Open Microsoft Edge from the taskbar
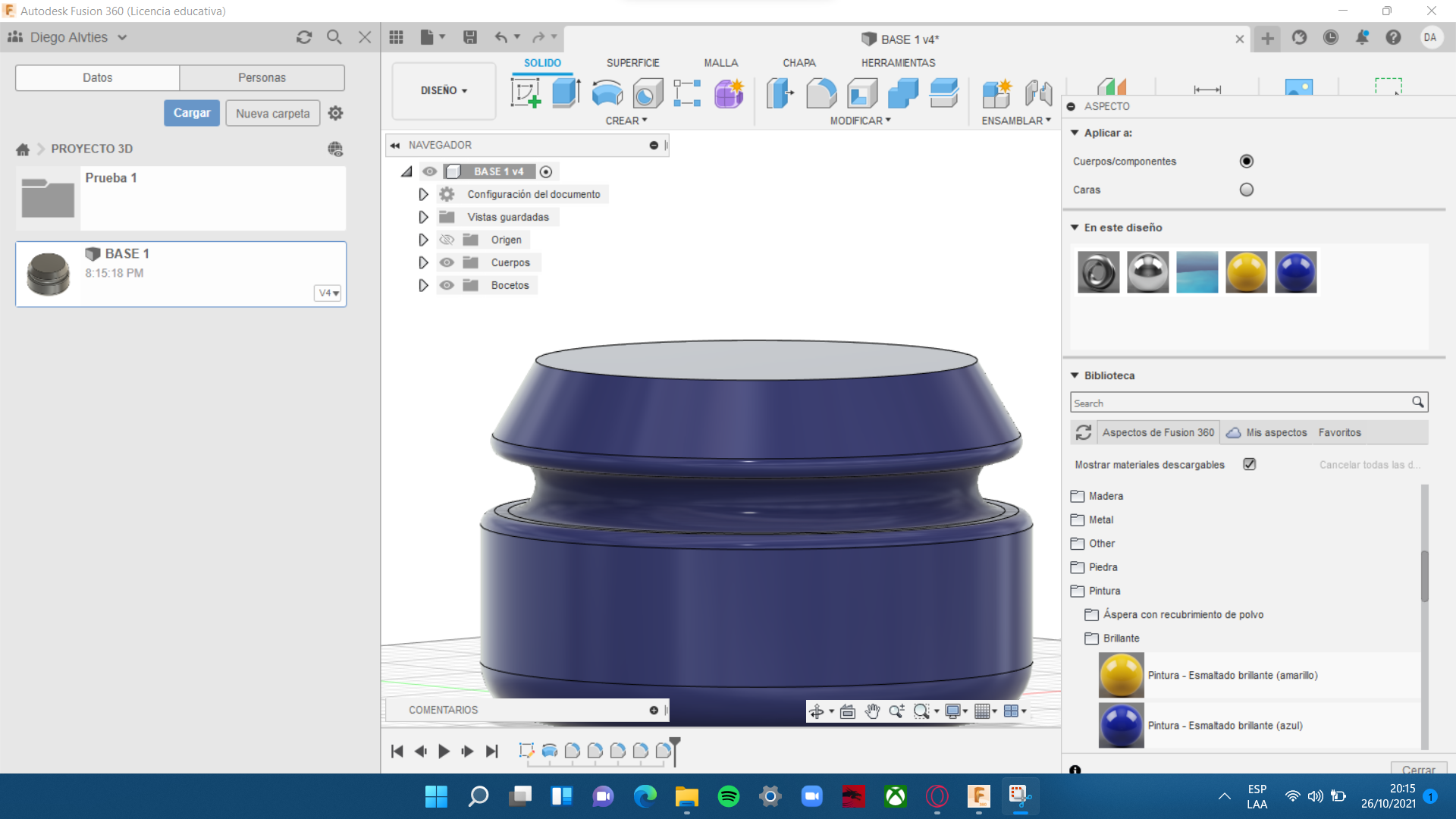1456x819 pixels. pos(645,796)
